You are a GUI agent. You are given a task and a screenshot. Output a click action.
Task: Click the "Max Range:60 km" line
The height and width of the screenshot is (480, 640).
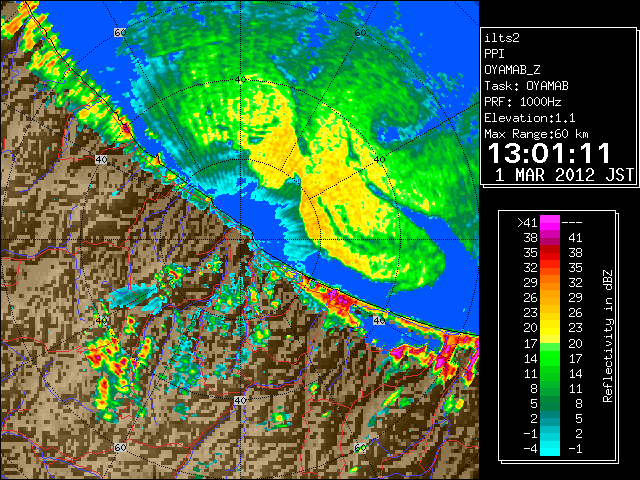(536, 134)
